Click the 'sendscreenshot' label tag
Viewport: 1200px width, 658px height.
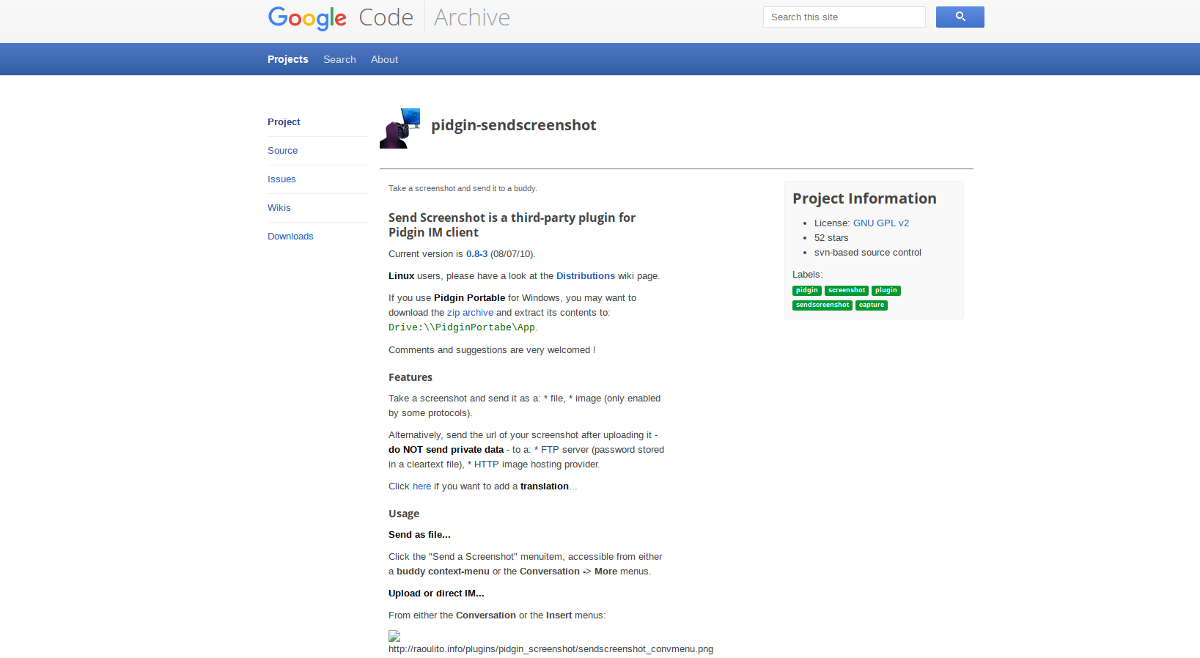[822, 305]
